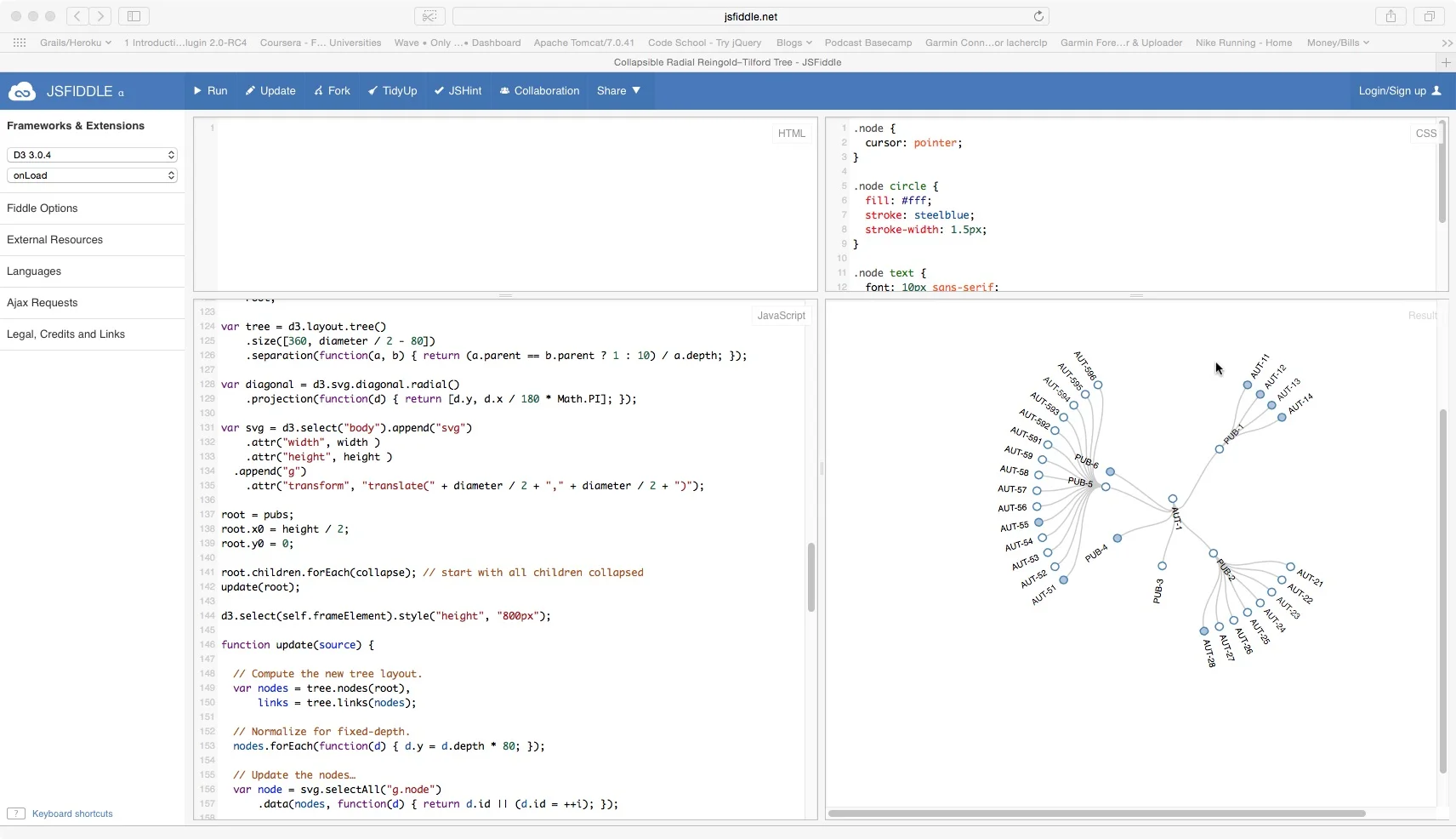Click the Safari sidebar toggle icon

[x=134, y=16]
